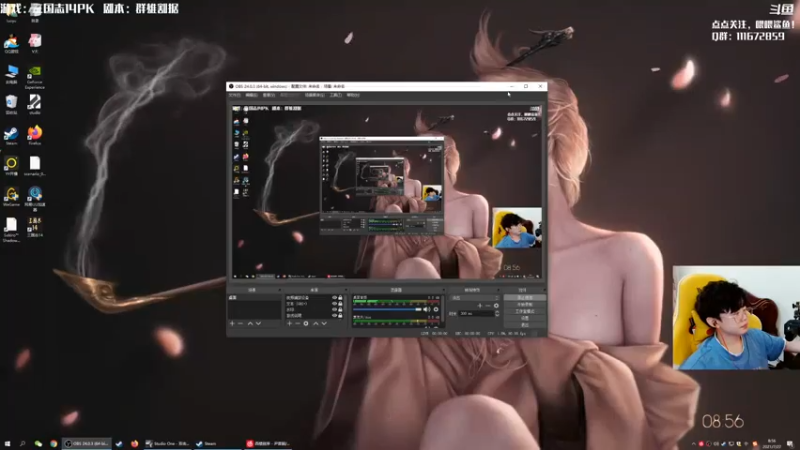
Task: Click the audio mixer vertical scrollbar
Action: coord(443,309)
